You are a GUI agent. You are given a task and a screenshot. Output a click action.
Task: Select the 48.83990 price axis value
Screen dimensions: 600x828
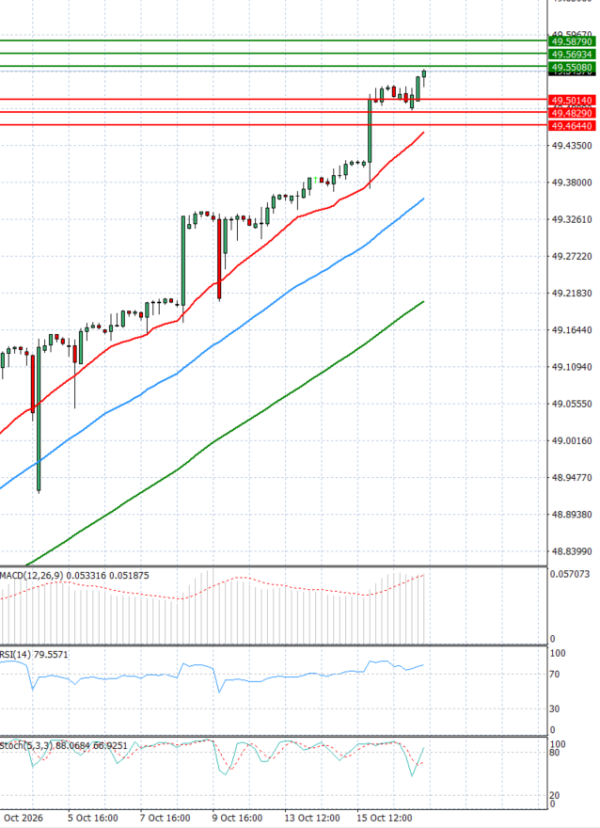click(x=571, y=551)
